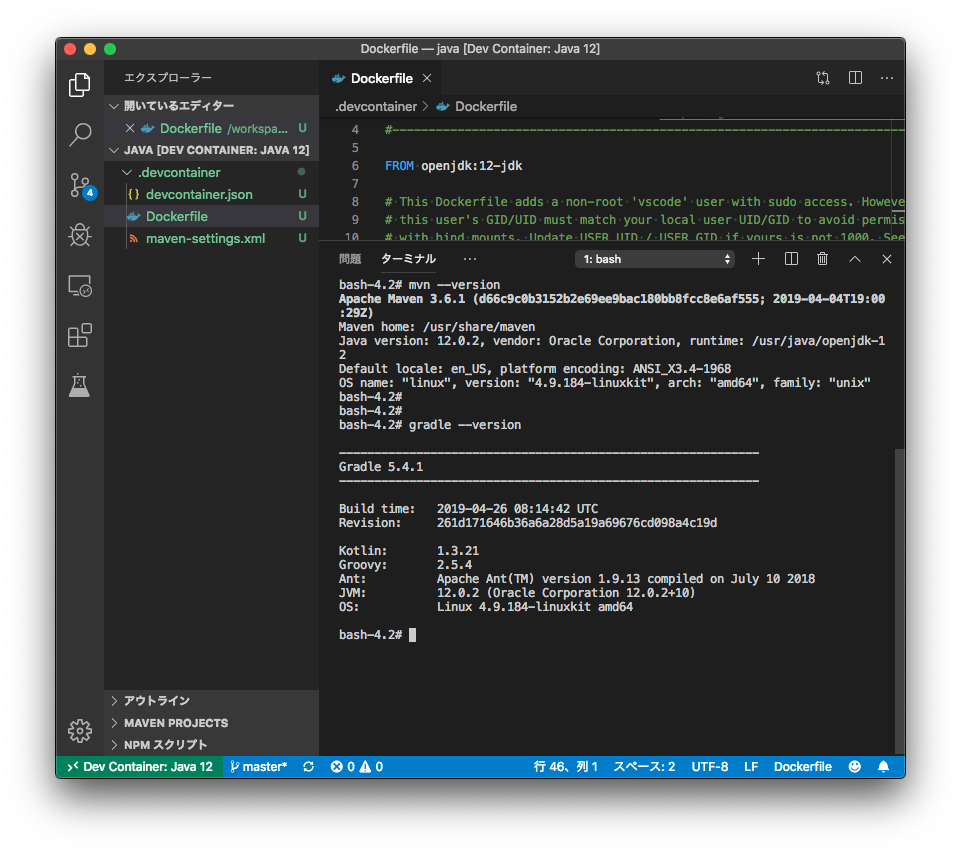Collapse JAVA [DEV CONTAINER: JAVA 12] section

[211, 150]
